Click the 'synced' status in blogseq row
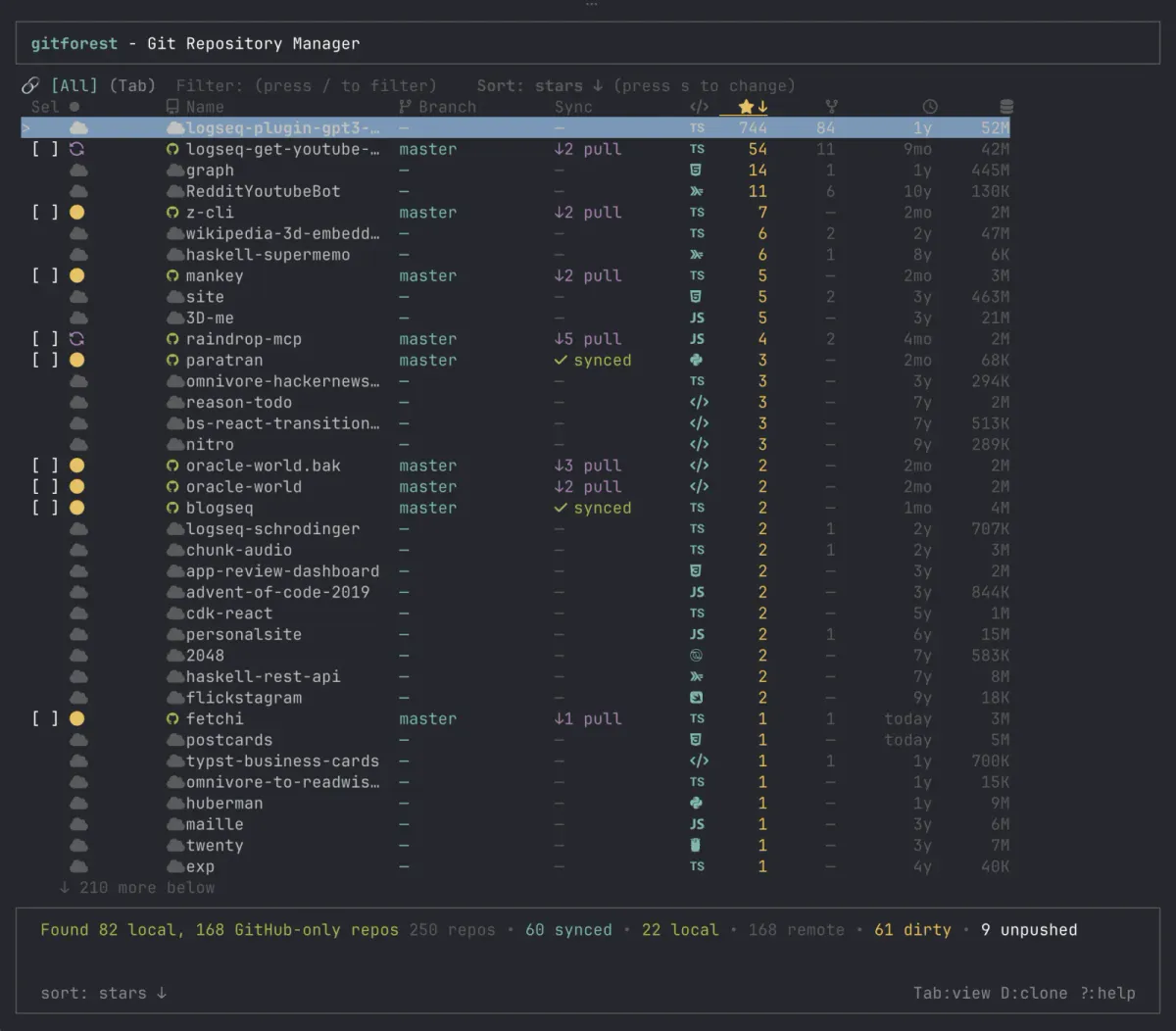1176x1031 pixels. [593, 508]
